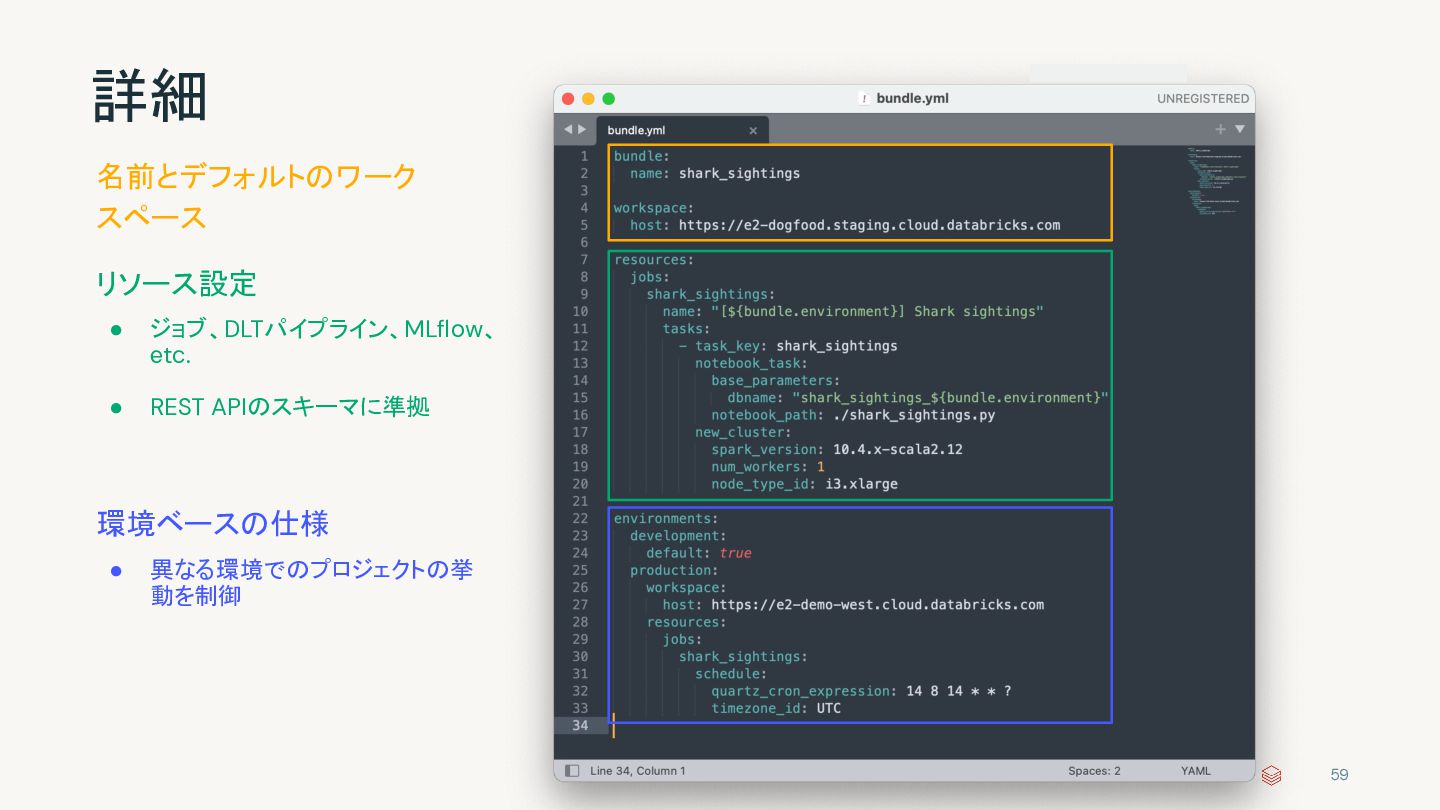1440x810 pixels.
Task: Click the previous tab left arrow
Action: [x=567, y=129]
